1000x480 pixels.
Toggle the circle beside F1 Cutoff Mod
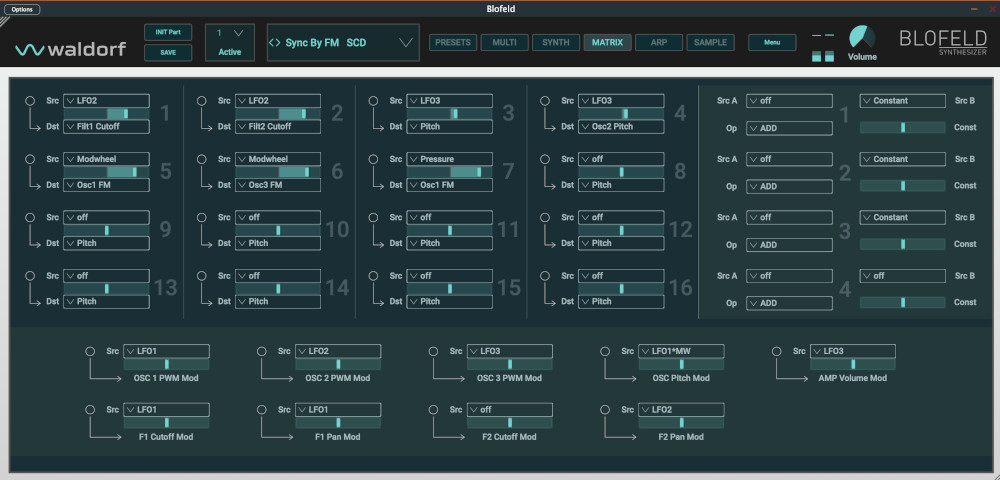tap(92, 409)
